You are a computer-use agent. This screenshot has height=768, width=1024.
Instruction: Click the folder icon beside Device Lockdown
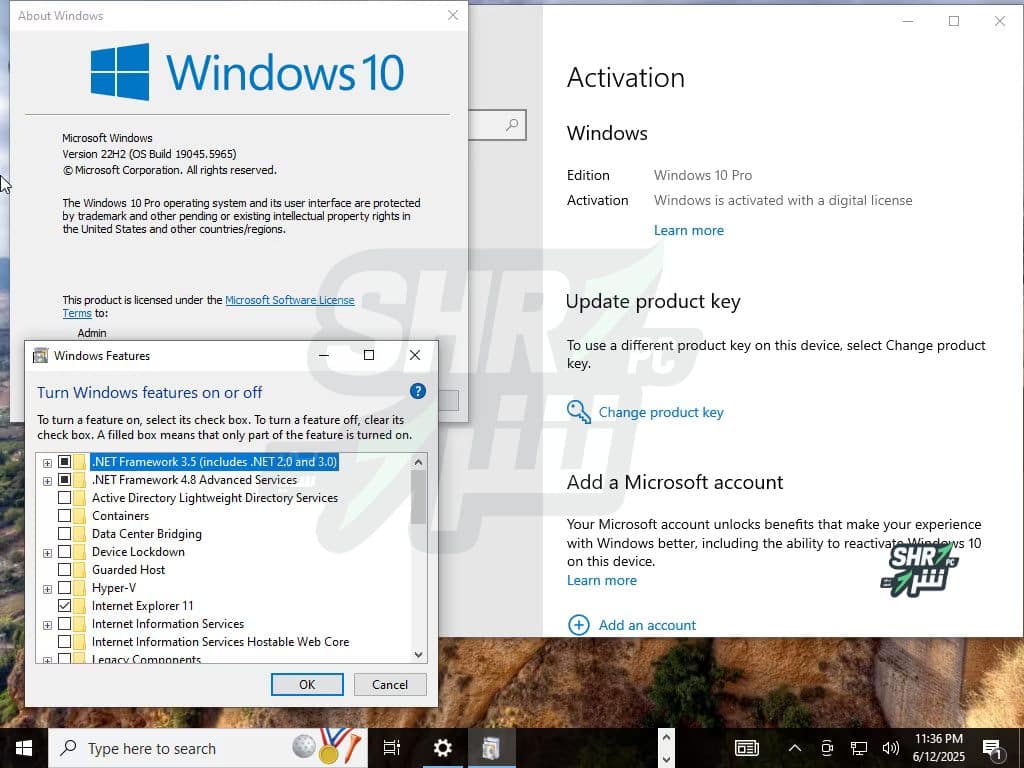80,552
